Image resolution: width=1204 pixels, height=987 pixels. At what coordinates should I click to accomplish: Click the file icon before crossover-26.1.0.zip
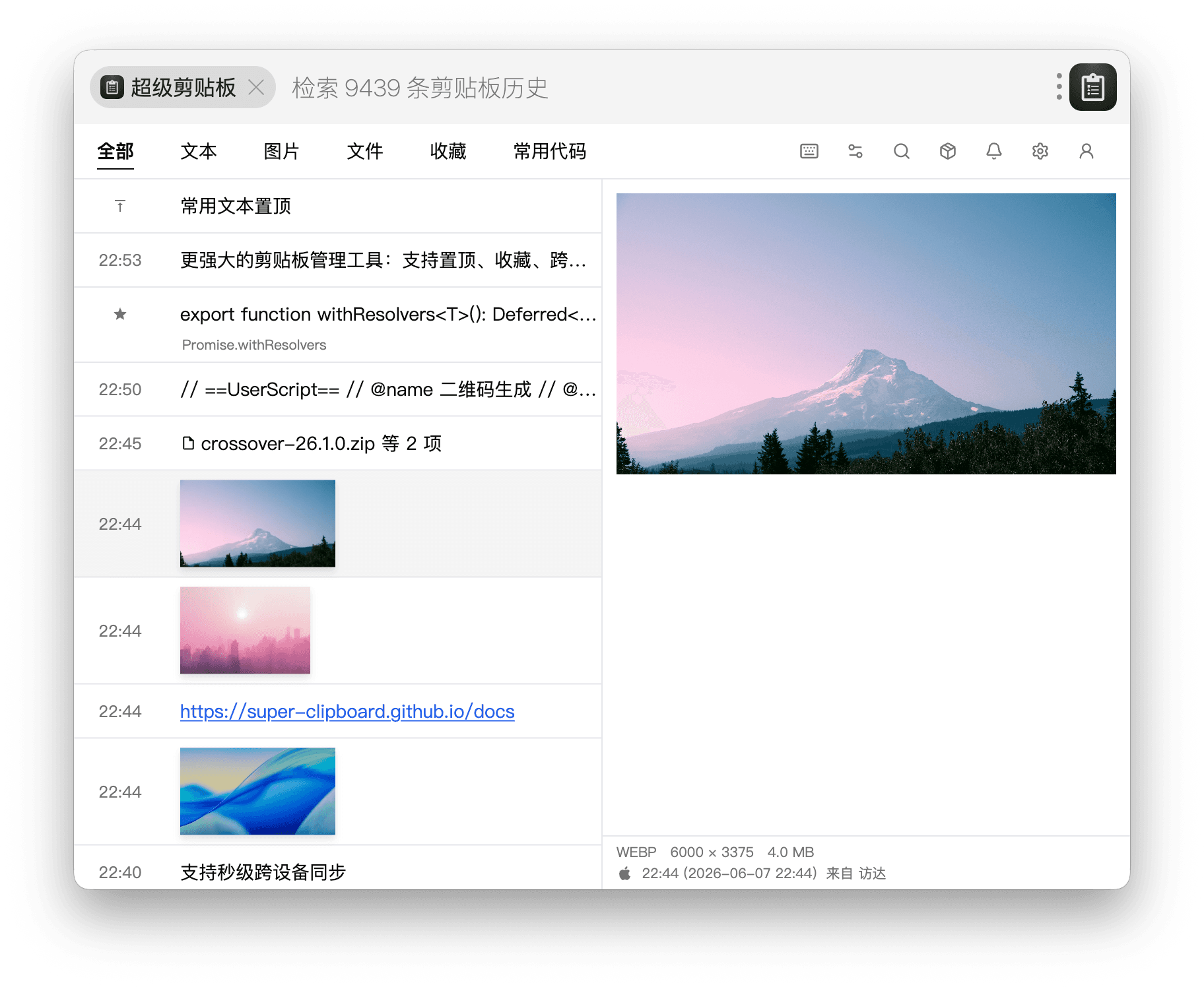[x=188, y=443]
